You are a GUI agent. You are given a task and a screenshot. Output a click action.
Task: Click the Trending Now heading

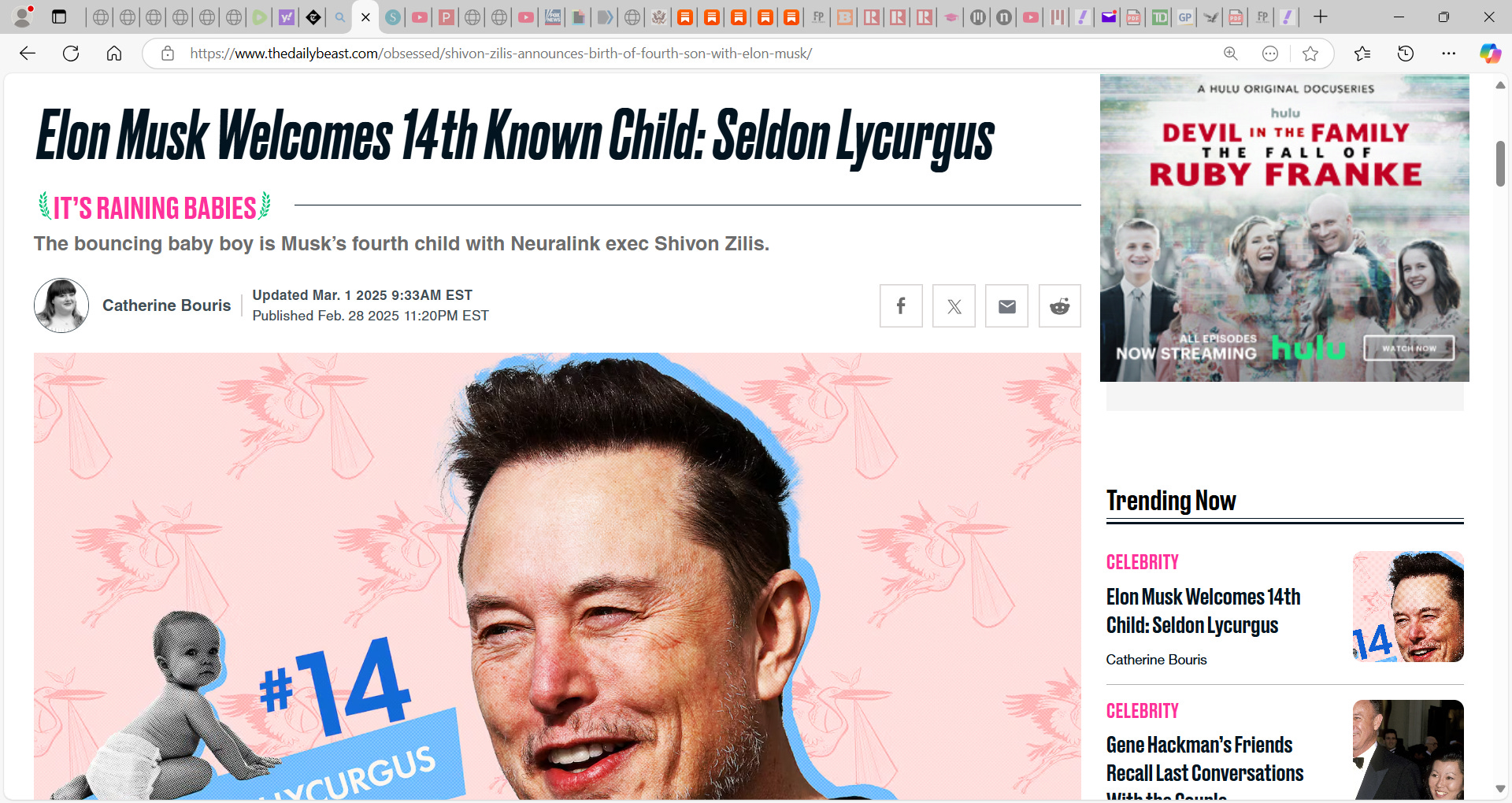pos(1171,501)
